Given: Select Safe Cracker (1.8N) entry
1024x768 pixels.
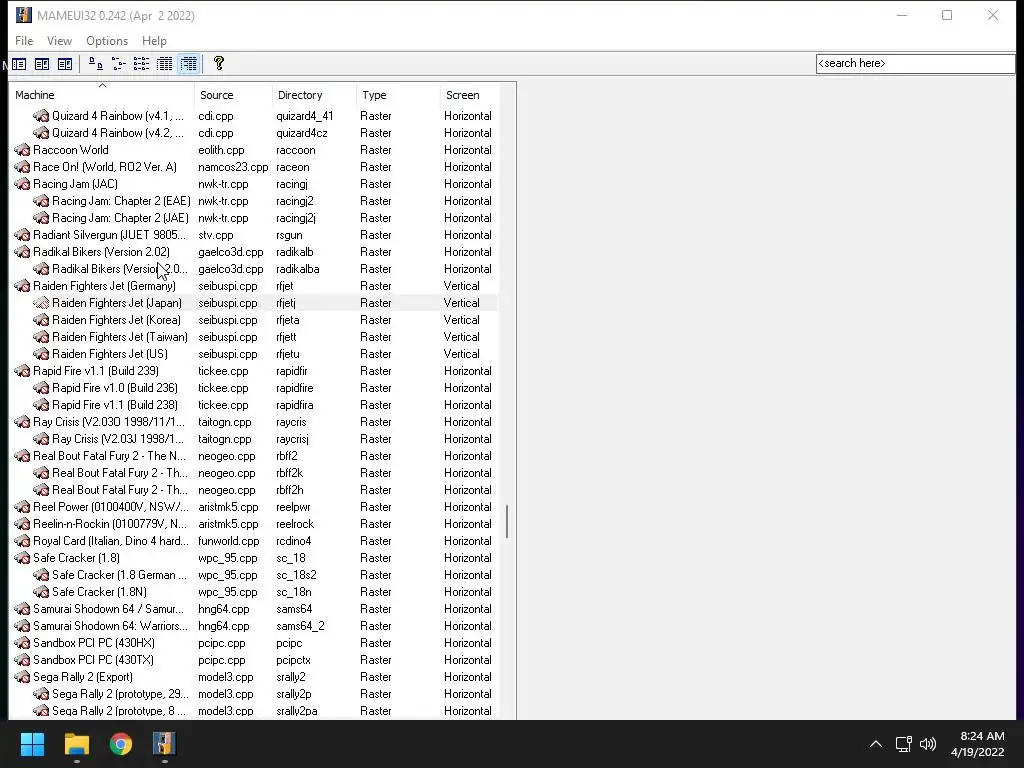Looking at the screenshot, I should tap(99, 592).
